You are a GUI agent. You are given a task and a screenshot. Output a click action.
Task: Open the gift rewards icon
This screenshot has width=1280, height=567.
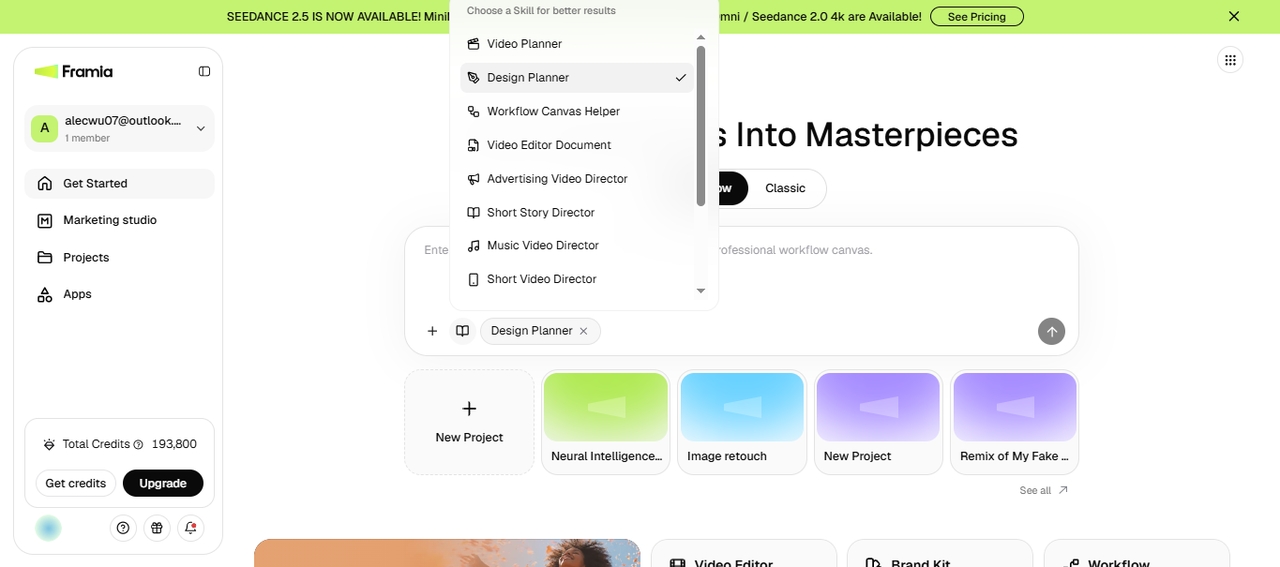click(157, 528)
